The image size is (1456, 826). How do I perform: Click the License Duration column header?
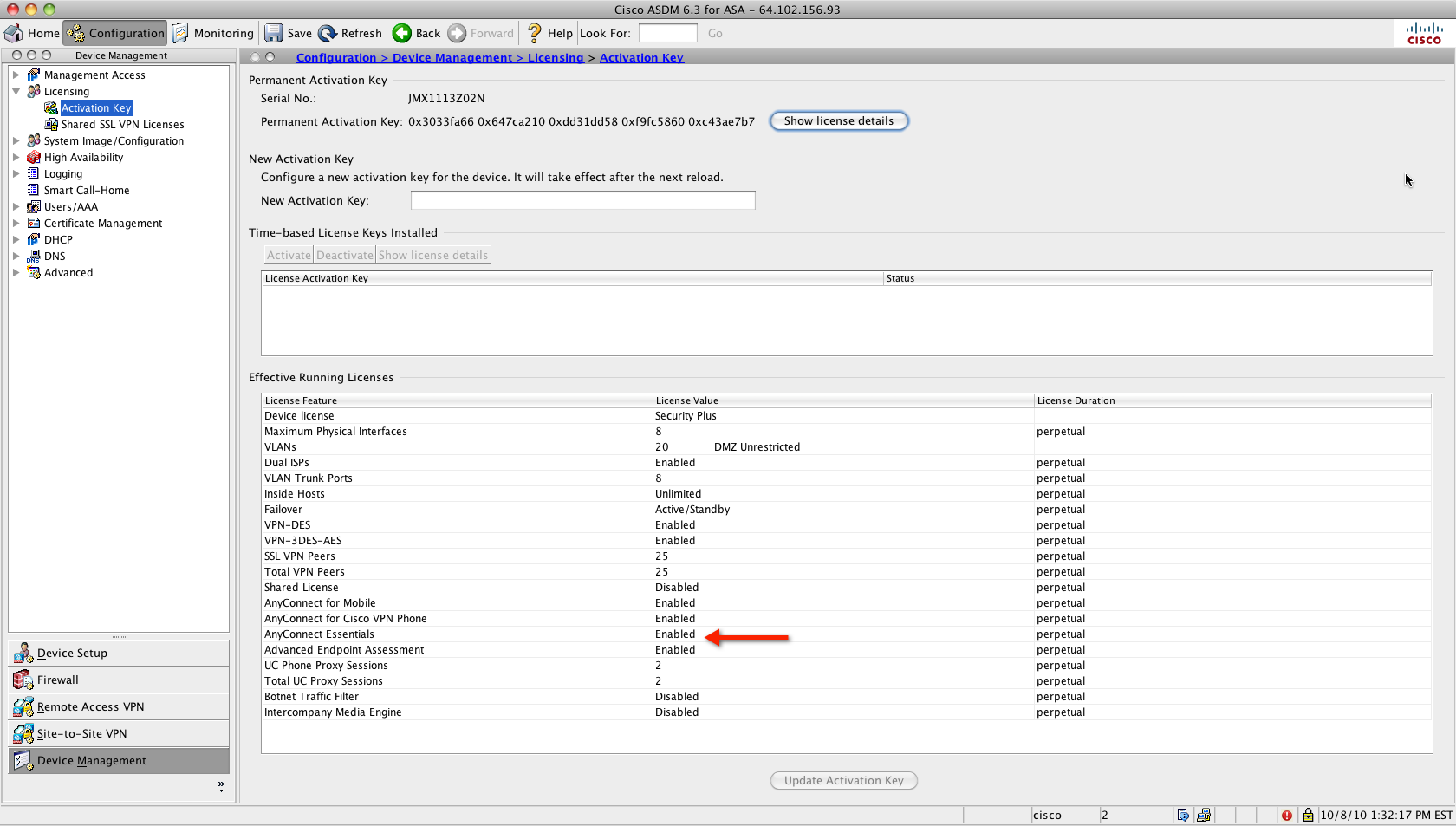[1232, 401]
